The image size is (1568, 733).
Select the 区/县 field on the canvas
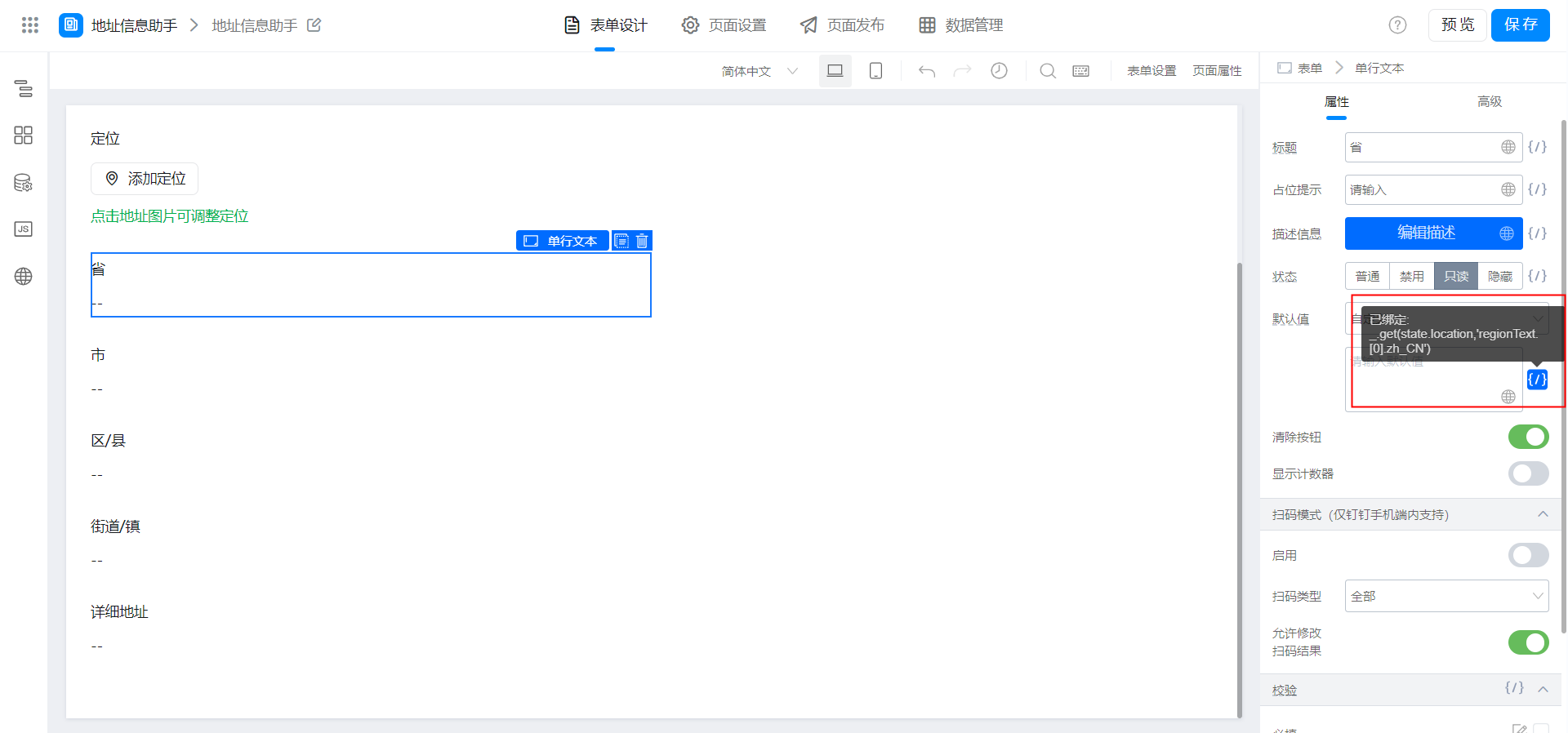[x=371, y=457]
